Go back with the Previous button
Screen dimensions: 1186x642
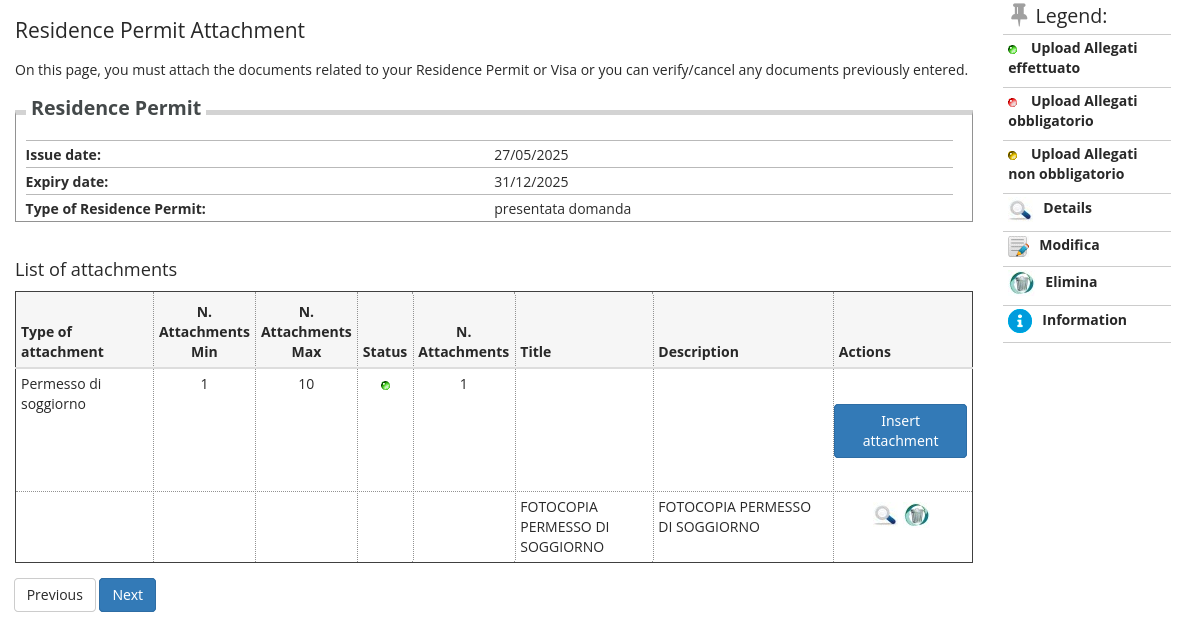pos(55,595)
